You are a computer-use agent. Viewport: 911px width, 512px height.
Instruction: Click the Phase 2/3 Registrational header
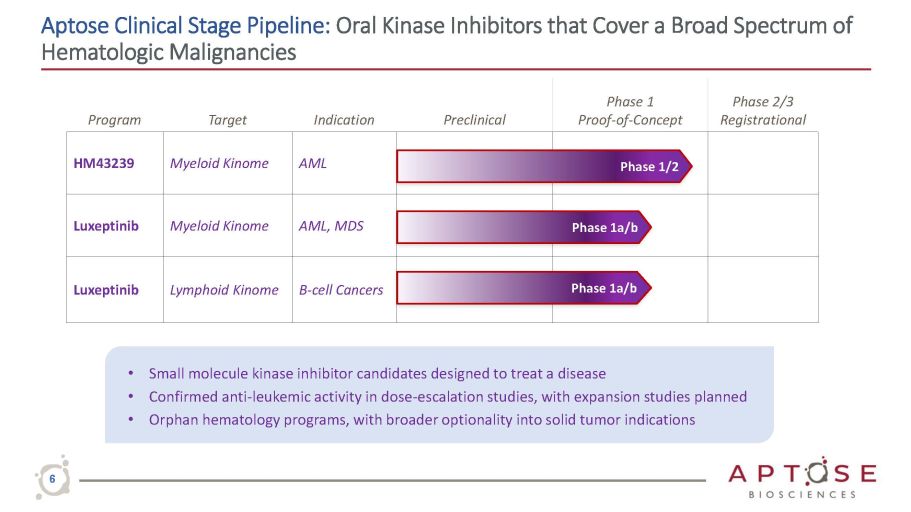click(763, 111)
